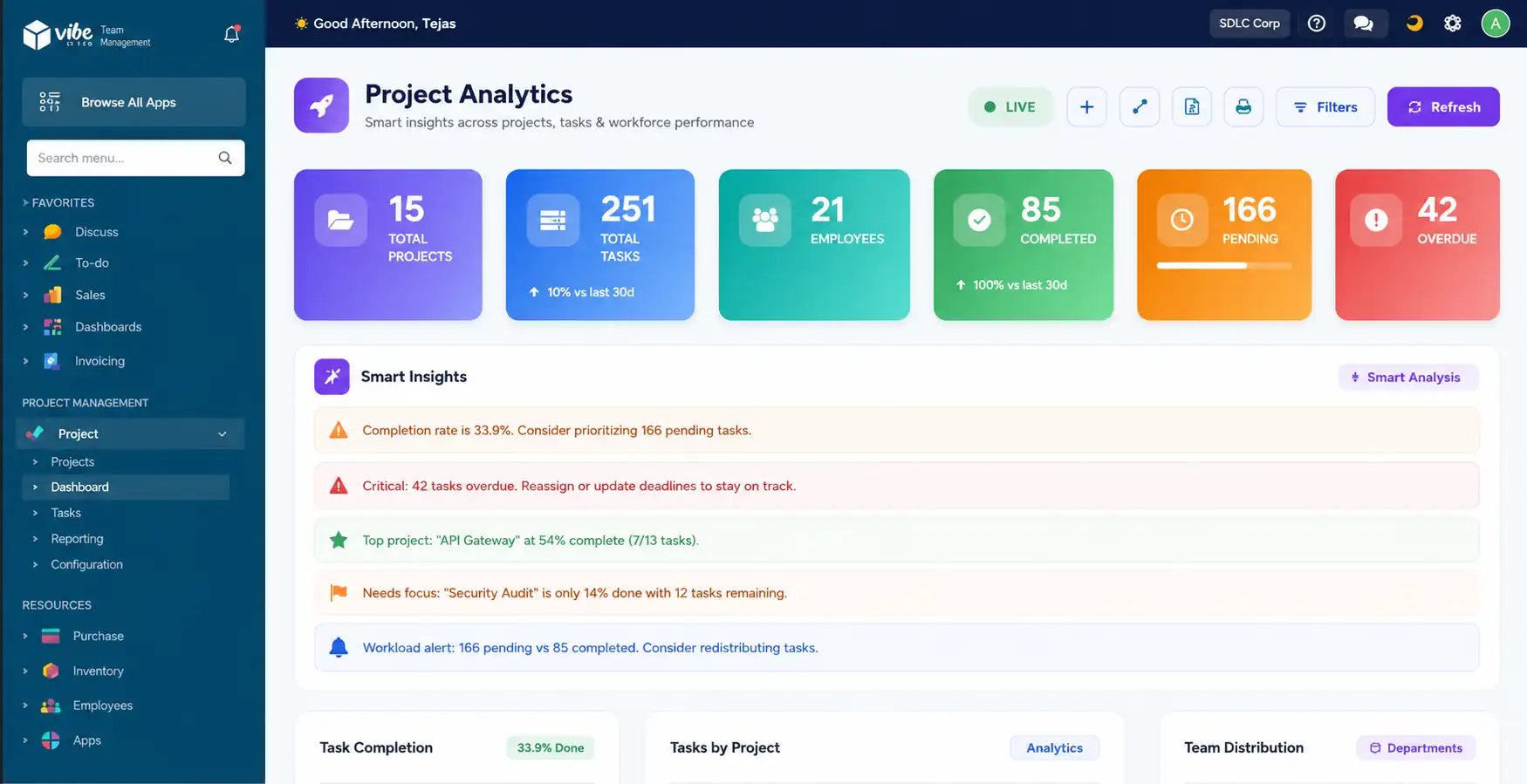Viewport: 1527px width, 784px height.
Task: Click the Smart Insights wand icon
Action: click(x=332, y=377)
